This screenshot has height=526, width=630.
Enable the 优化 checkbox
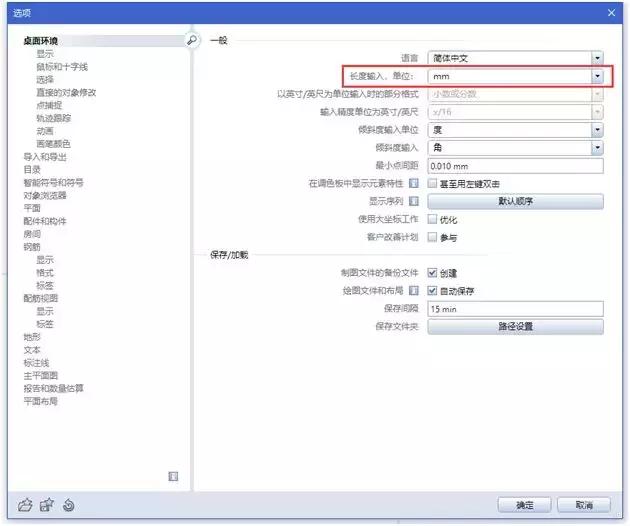click(x=432, y=219)
